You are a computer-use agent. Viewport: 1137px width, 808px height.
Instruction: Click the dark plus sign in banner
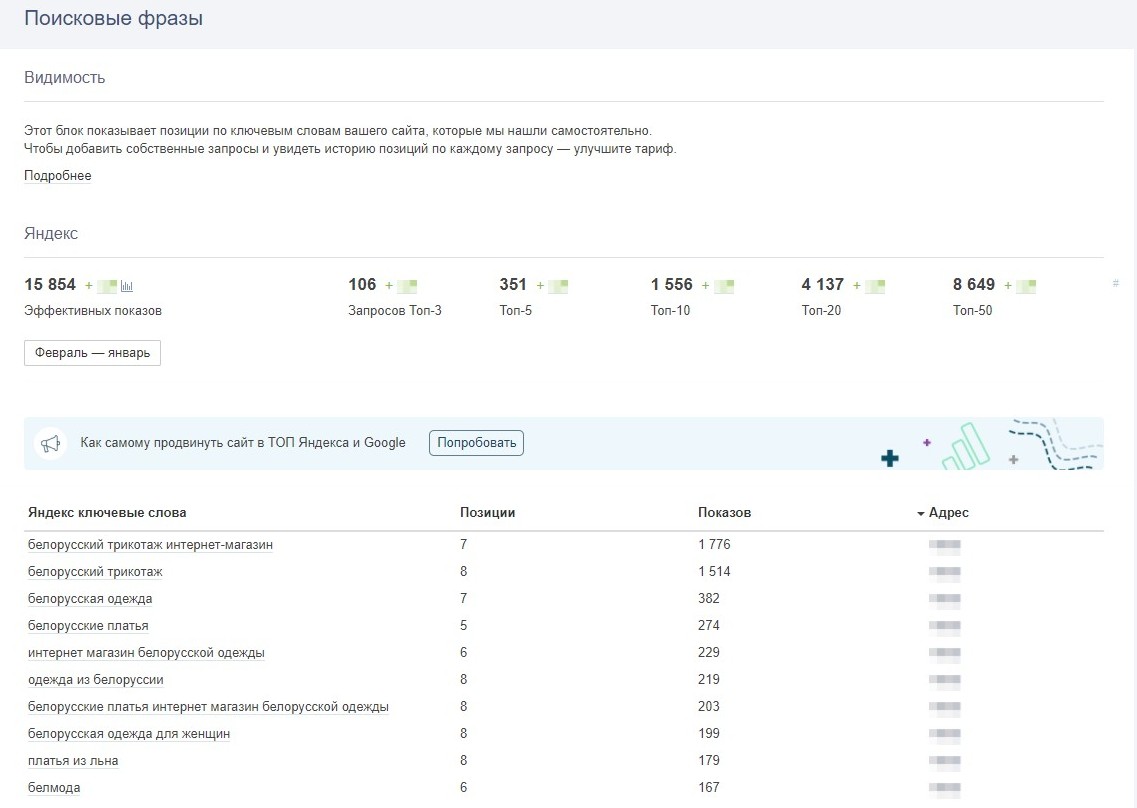890,458
